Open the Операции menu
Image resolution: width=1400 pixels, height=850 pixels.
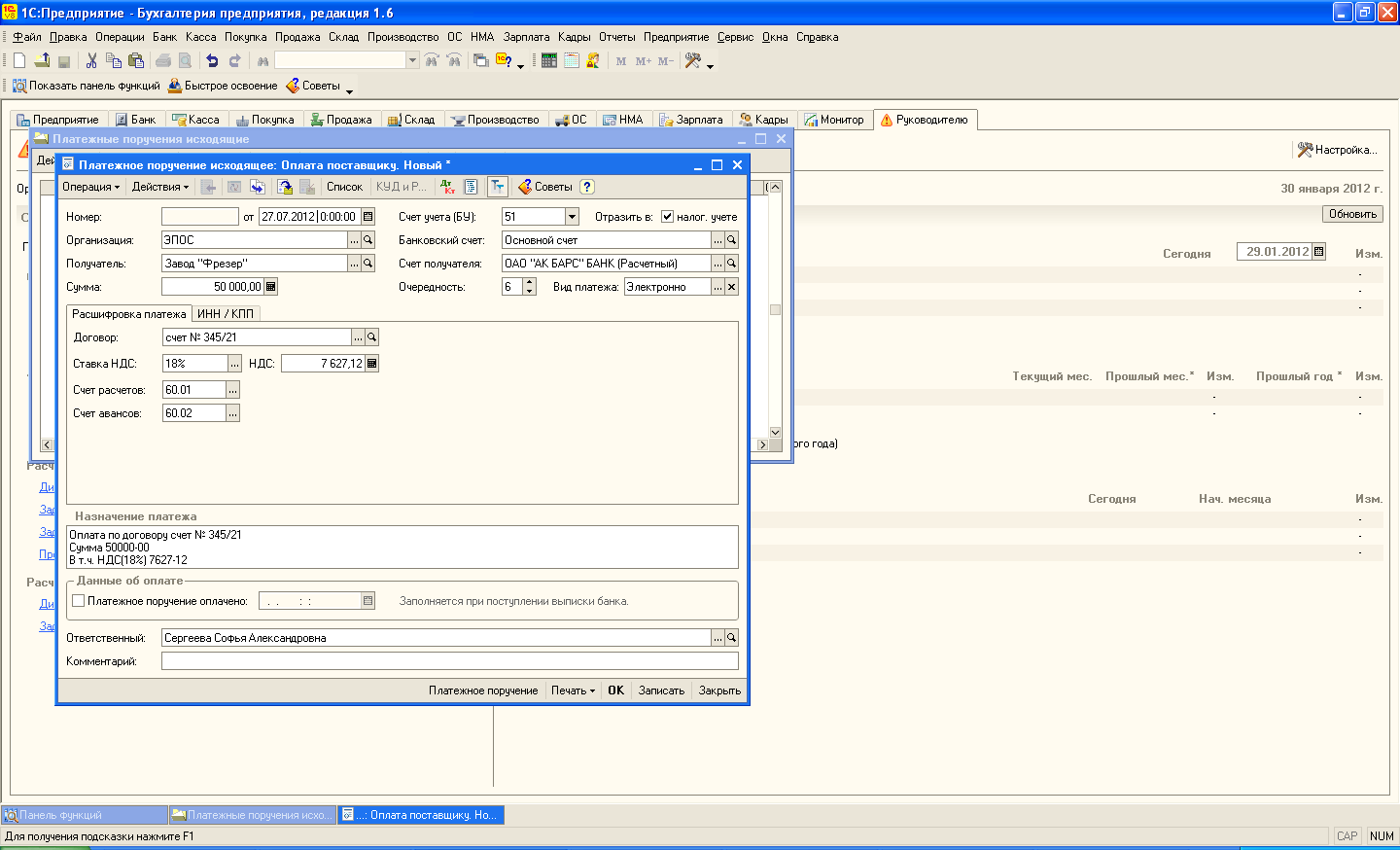pos(120,37)
